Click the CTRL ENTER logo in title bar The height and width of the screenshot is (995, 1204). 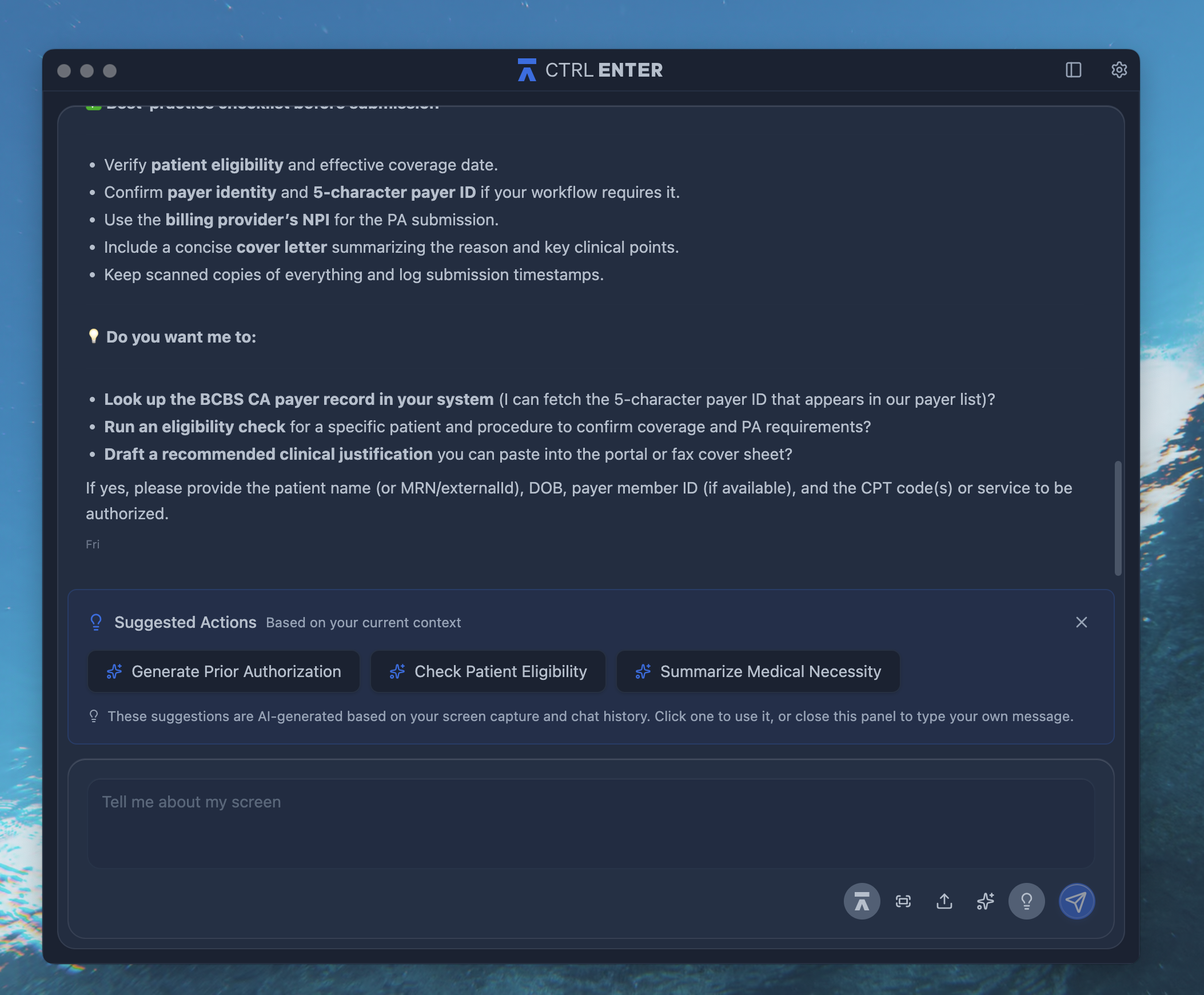click(590, 70)
